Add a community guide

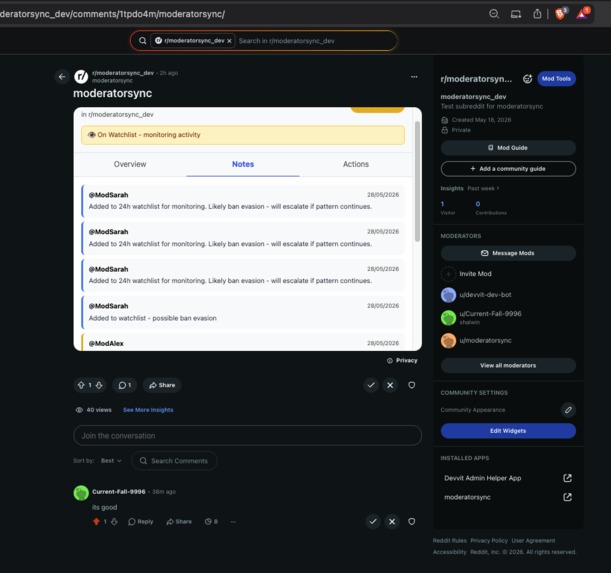tap(508, 169)
